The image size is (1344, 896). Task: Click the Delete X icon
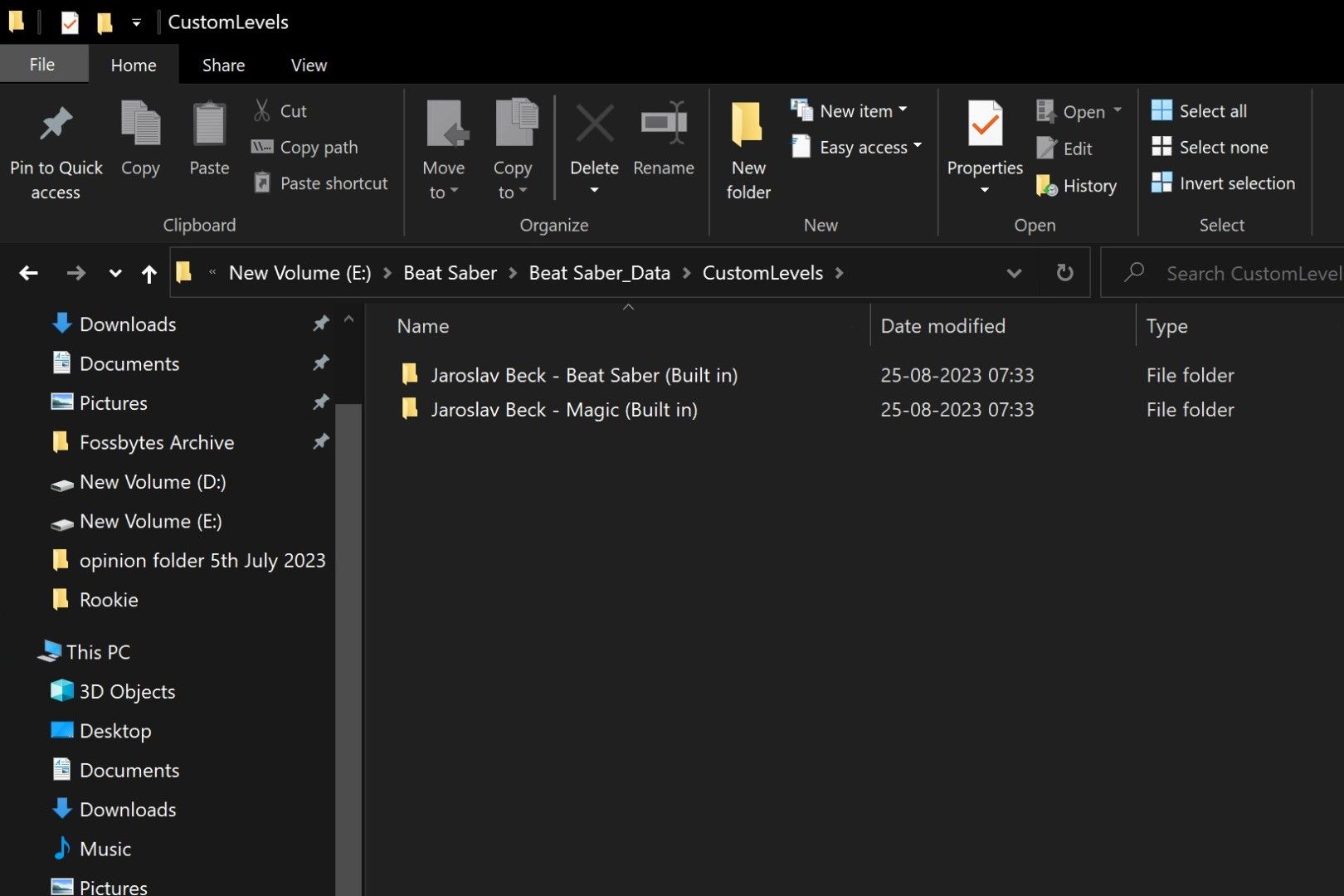pyautogui.click(x=595, y=124)
